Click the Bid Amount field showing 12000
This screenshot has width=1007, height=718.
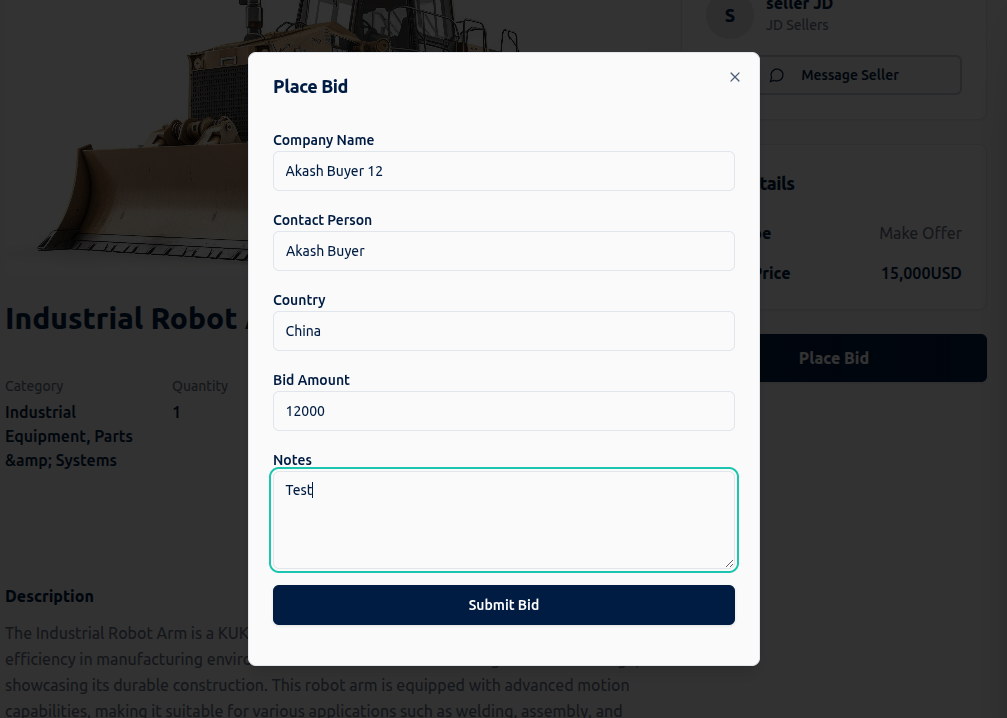[503, 411]
